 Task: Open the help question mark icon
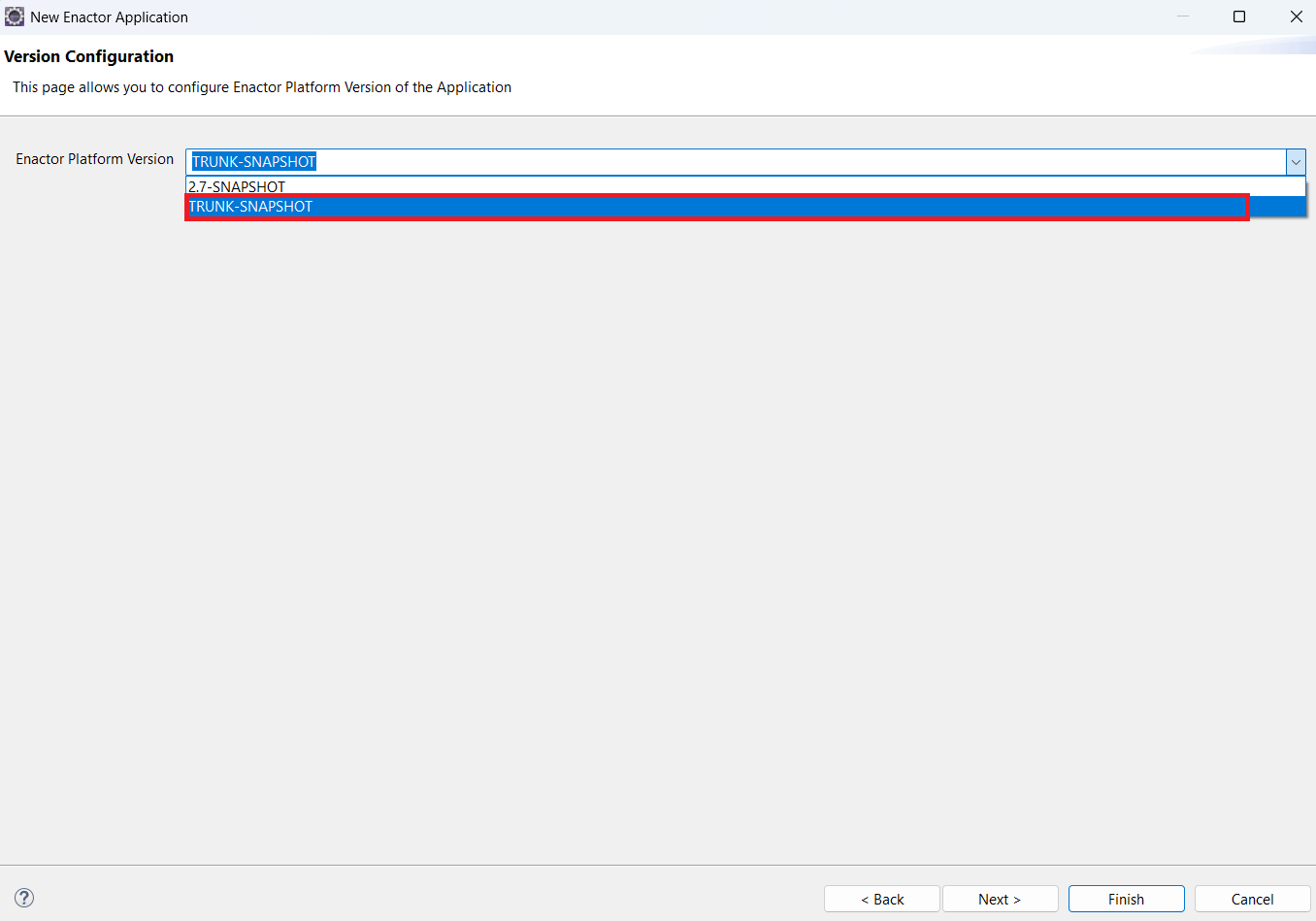pyautogui.click(x=24, y=898)
